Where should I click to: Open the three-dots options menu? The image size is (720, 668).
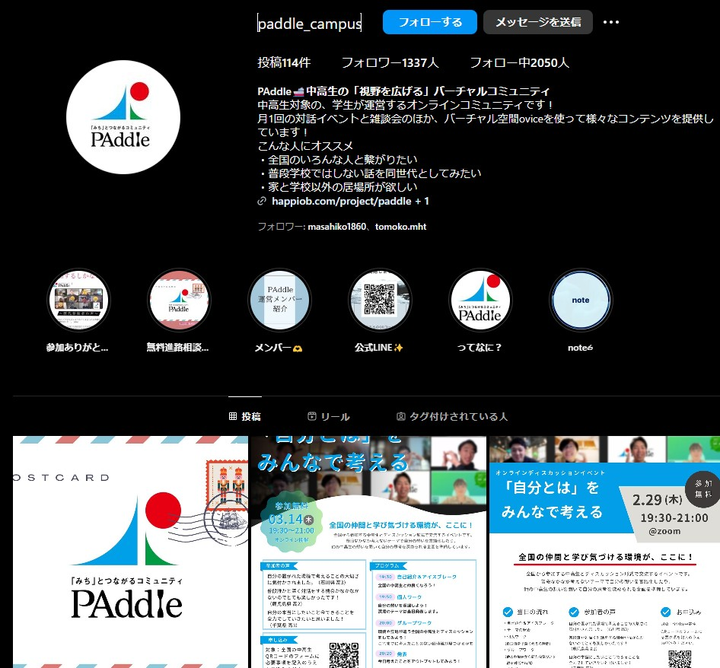point(611,22)
